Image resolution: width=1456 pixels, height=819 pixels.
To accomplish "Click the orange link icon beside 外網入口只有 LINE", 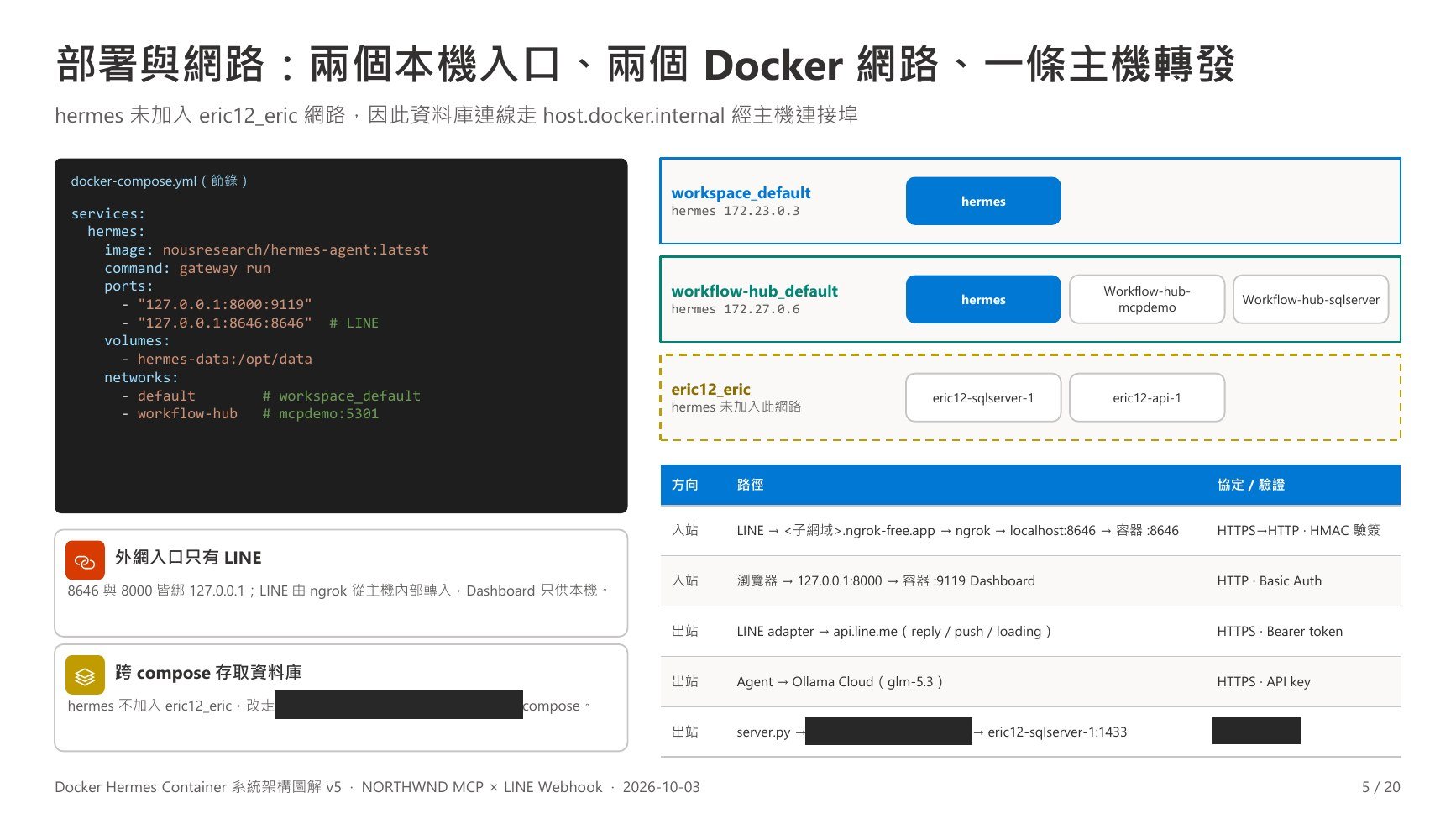I will [85, 560].
